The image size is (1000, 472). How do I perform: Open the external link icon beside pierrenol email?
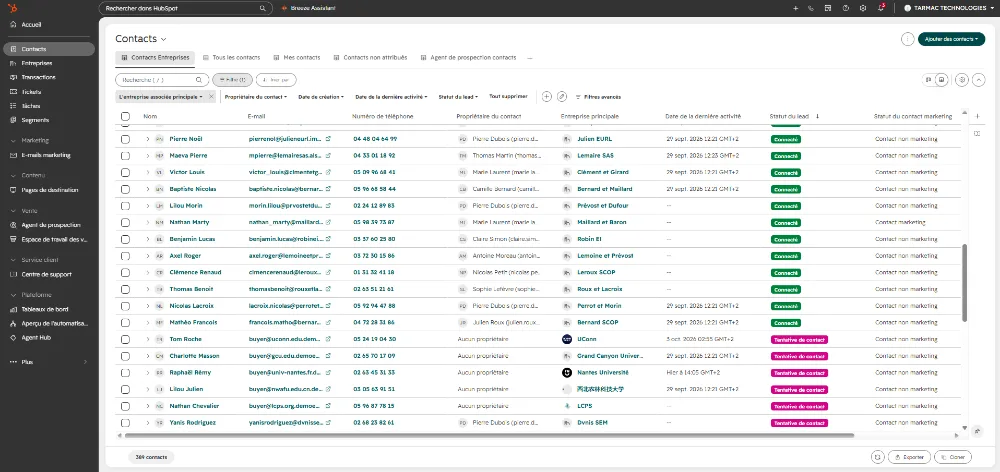328,138
